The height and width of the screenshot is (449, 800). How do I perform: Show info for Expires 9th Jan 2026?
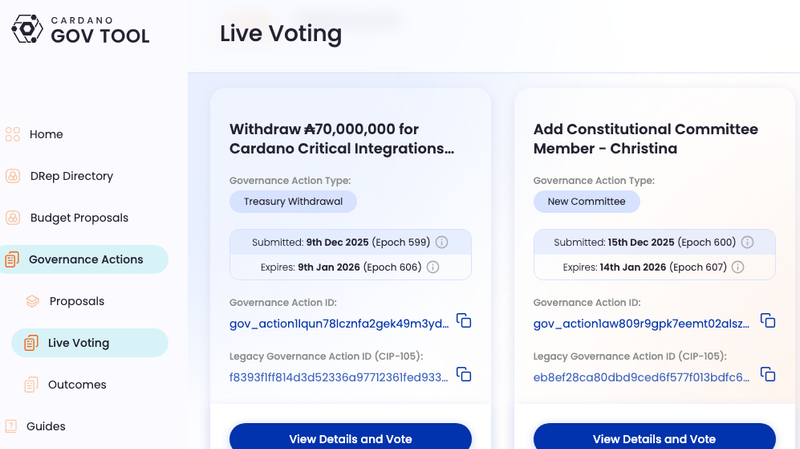[433, 267]
